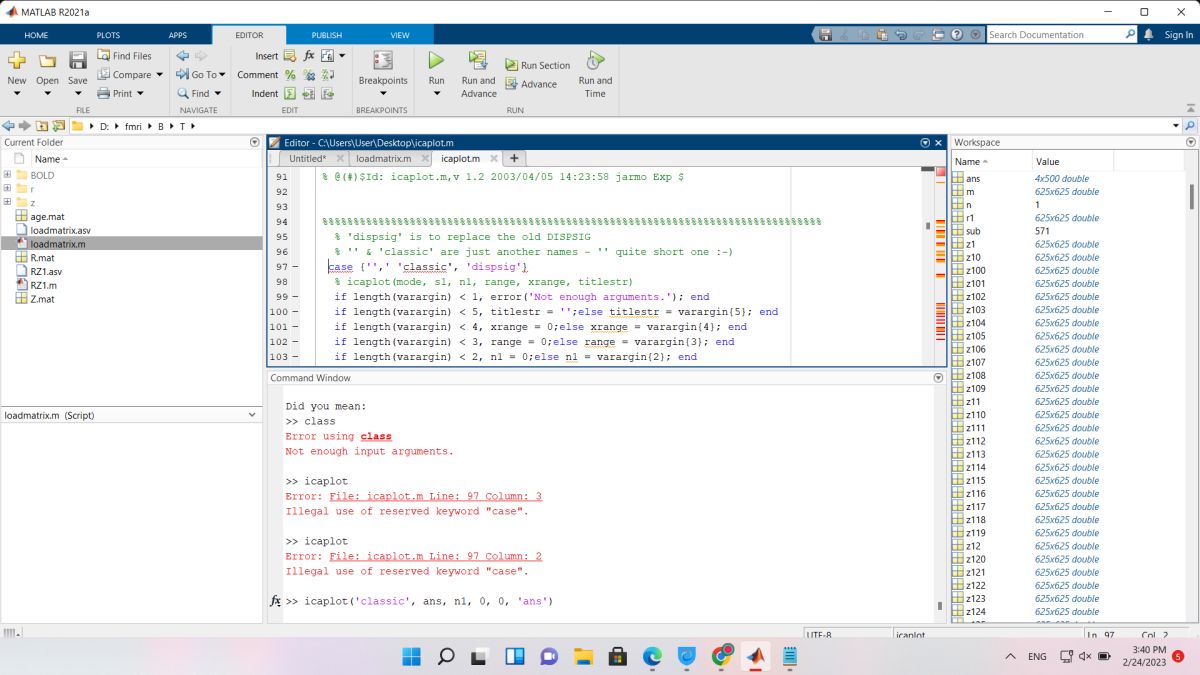Expand the z folder tree node
The width and height of the screenshot is (1200, 675).
pyautogui.click(x=7, y=203)
